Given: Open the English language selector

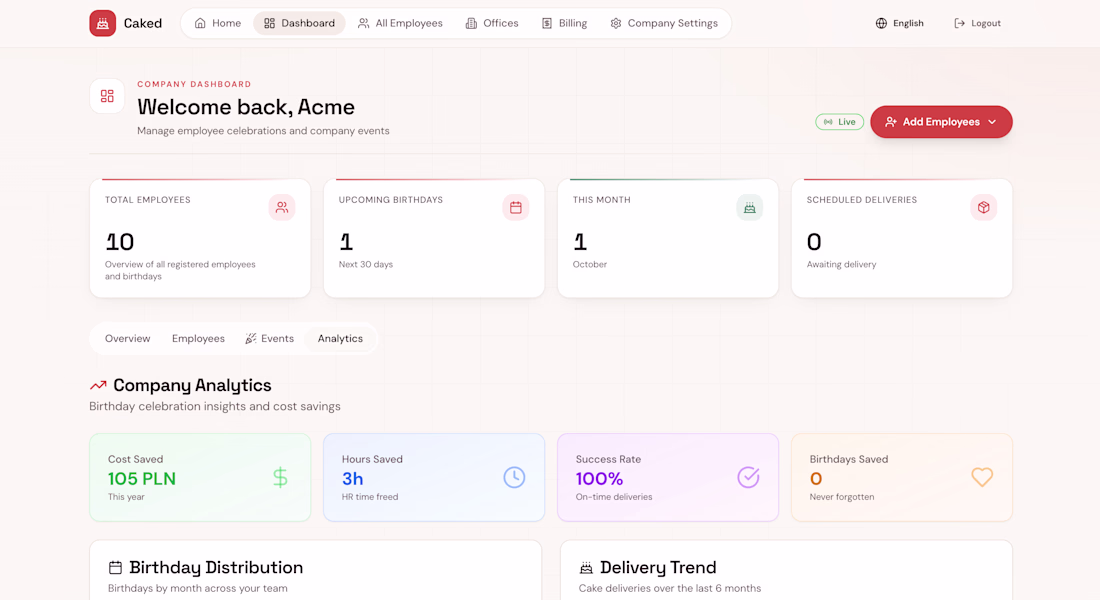Looking at the screenshot, I should click(899, 23).
